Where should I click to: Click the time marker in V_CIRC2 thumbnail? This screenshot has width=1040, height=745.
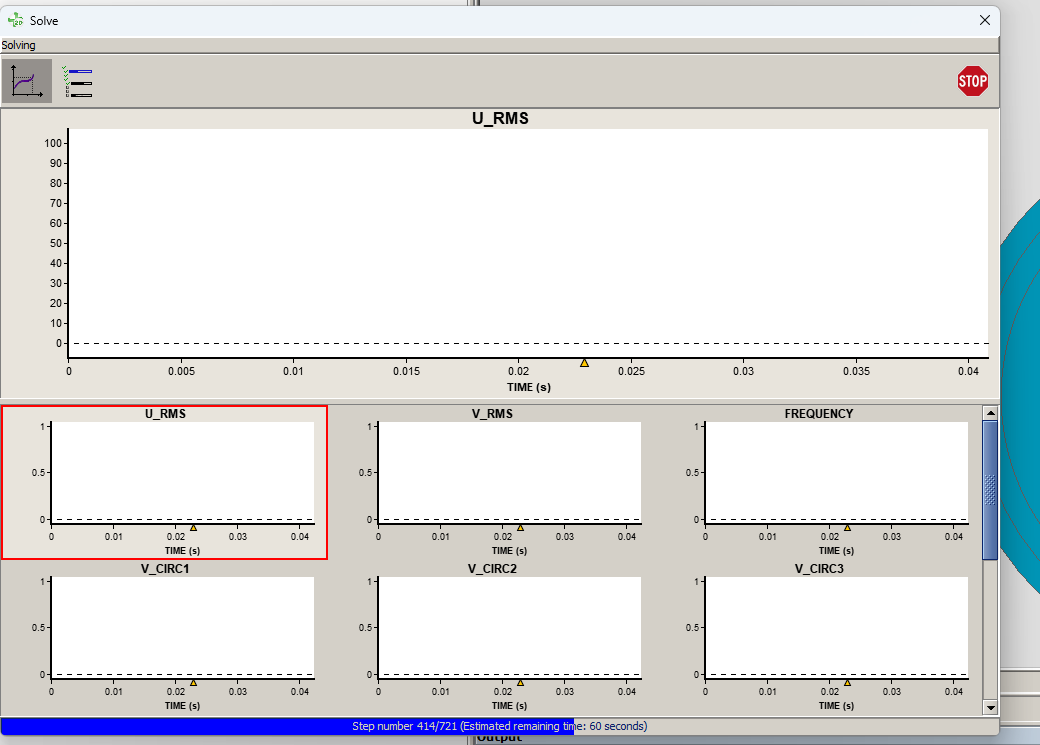(521, 683)
